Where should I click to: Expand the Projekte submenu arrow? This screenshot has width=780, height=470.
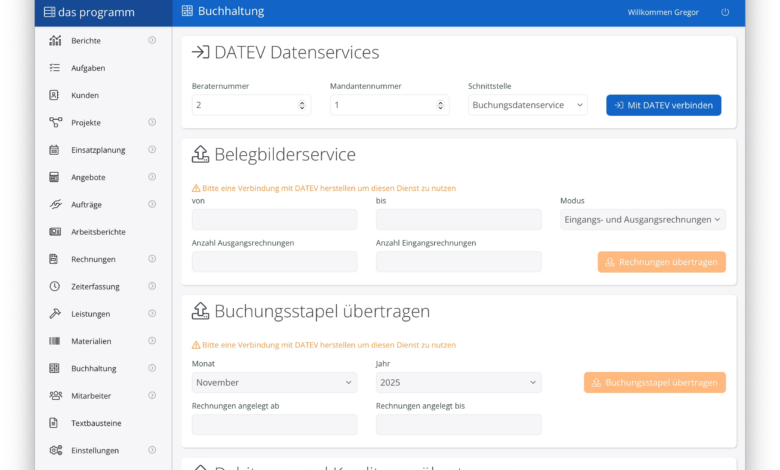point(152,122)
